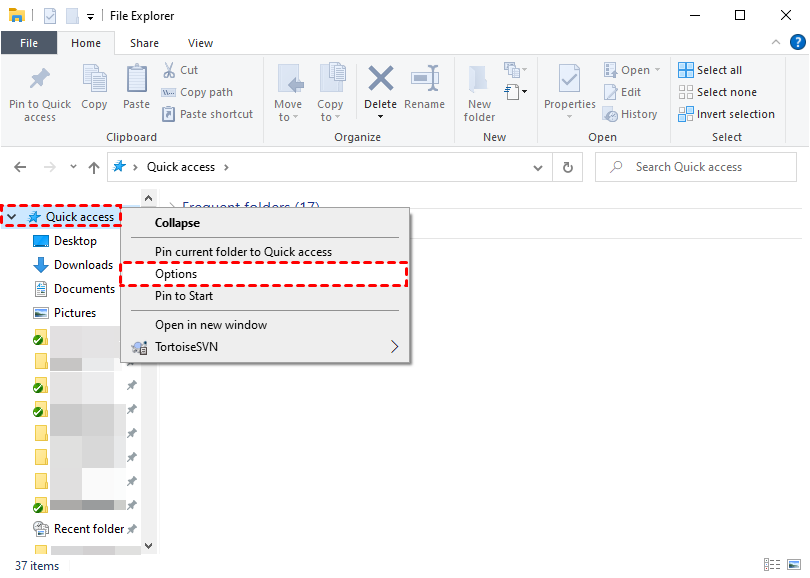This screenshot has height=578, width=810.
Task: Open the Easy access dropdown
Action: click(x=515, y=92)
